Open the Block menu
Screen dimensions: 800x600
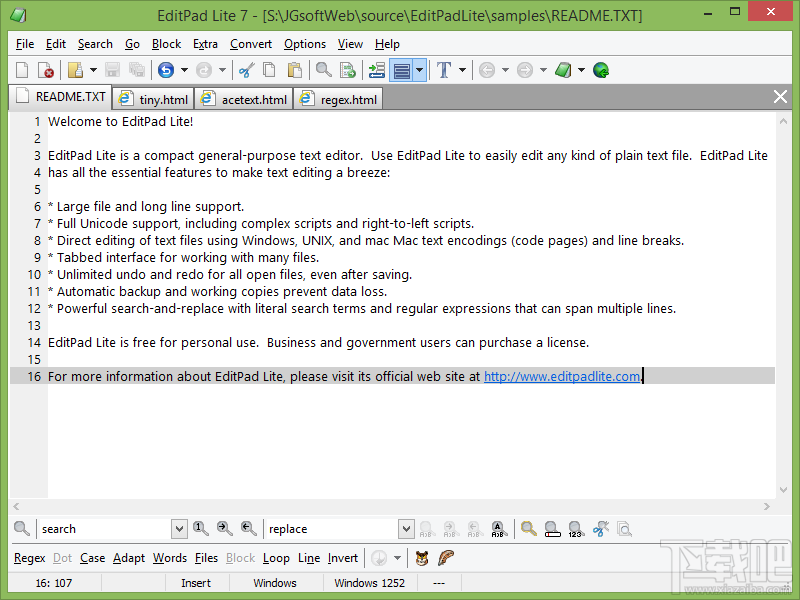point(166,44)
